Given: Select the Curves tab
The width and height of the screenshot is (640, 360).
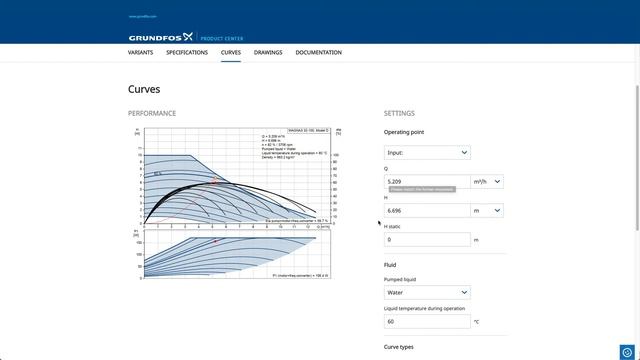Looking at the screenshot, I should pyautogui.click(x=231, y=52).
